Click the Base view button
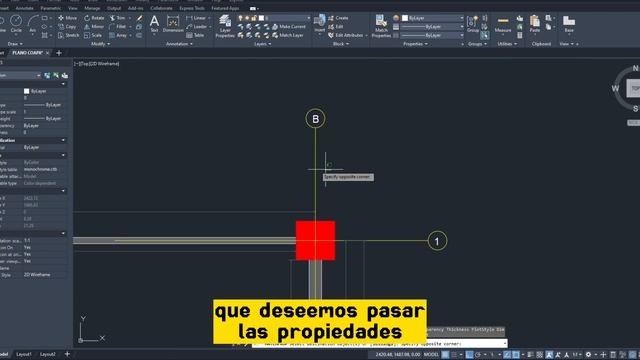Image resolution: width=640 pixels, height=360 pixels. click(x=569, y=24)
